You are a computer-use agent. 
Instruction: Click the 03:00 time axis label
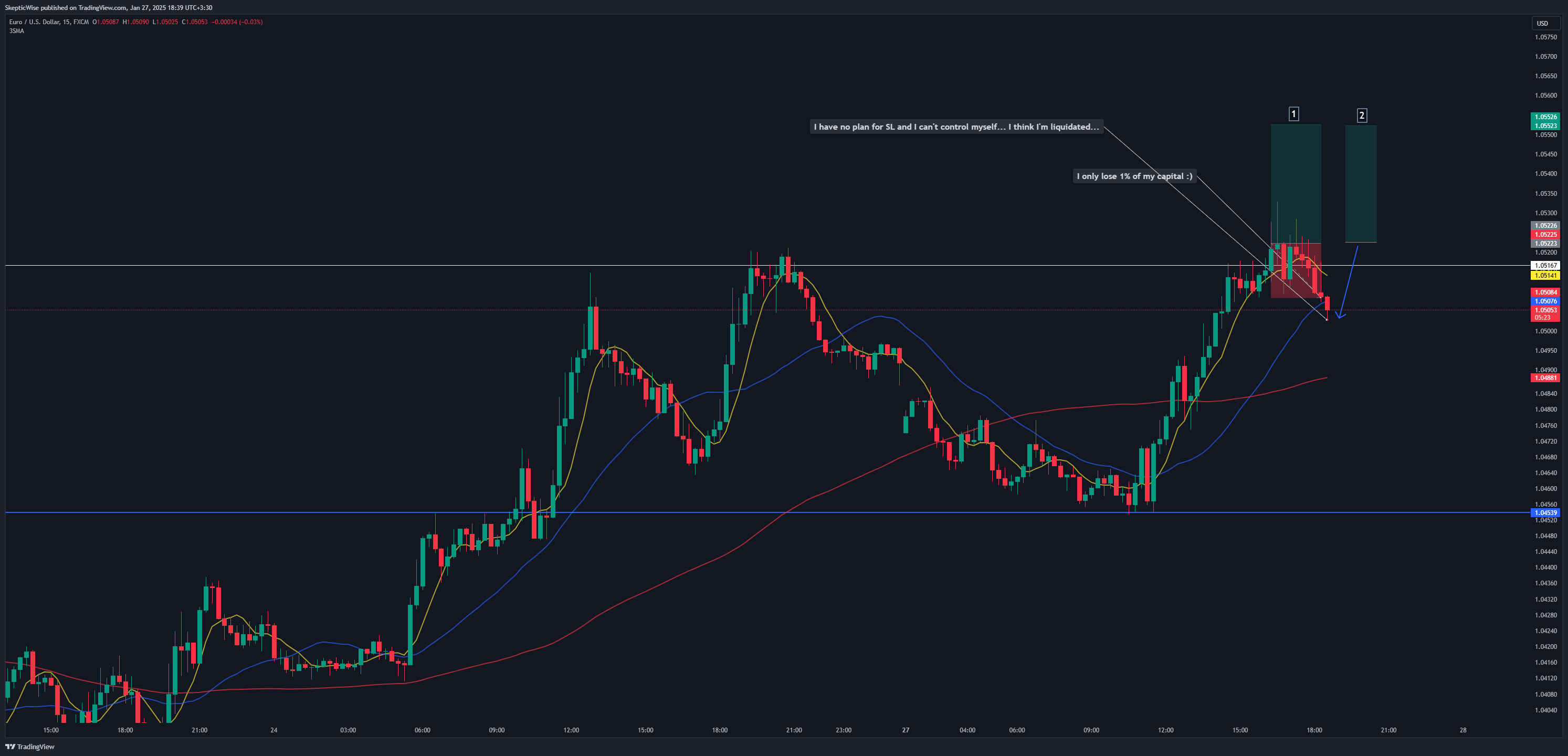coord(348,730)
